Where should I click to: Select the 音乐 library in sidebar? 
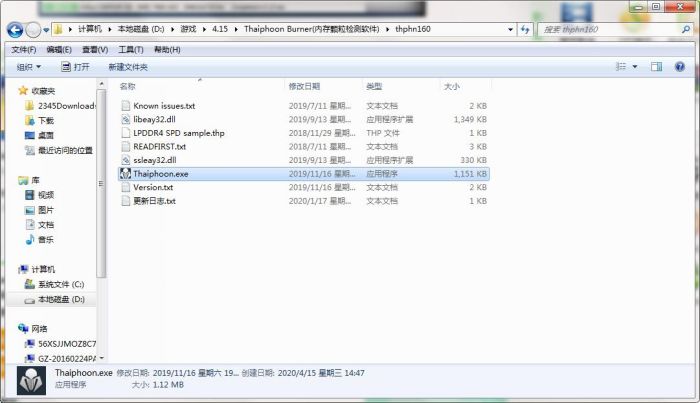click(x=46, y=239)
